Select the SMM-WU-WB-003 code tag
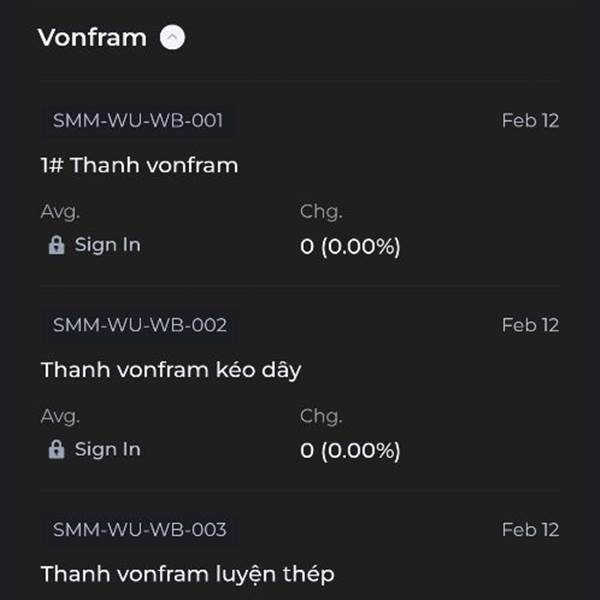 [139, 529]
